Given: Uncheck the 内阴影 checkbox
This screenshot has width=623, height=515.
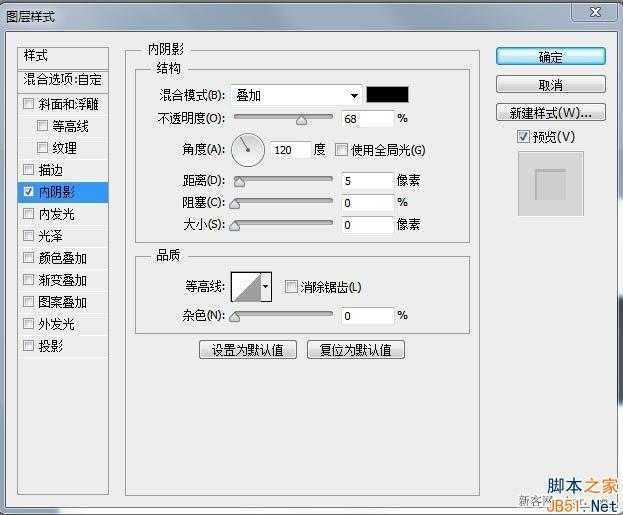Looking at the screenshot, I should 28,192.
